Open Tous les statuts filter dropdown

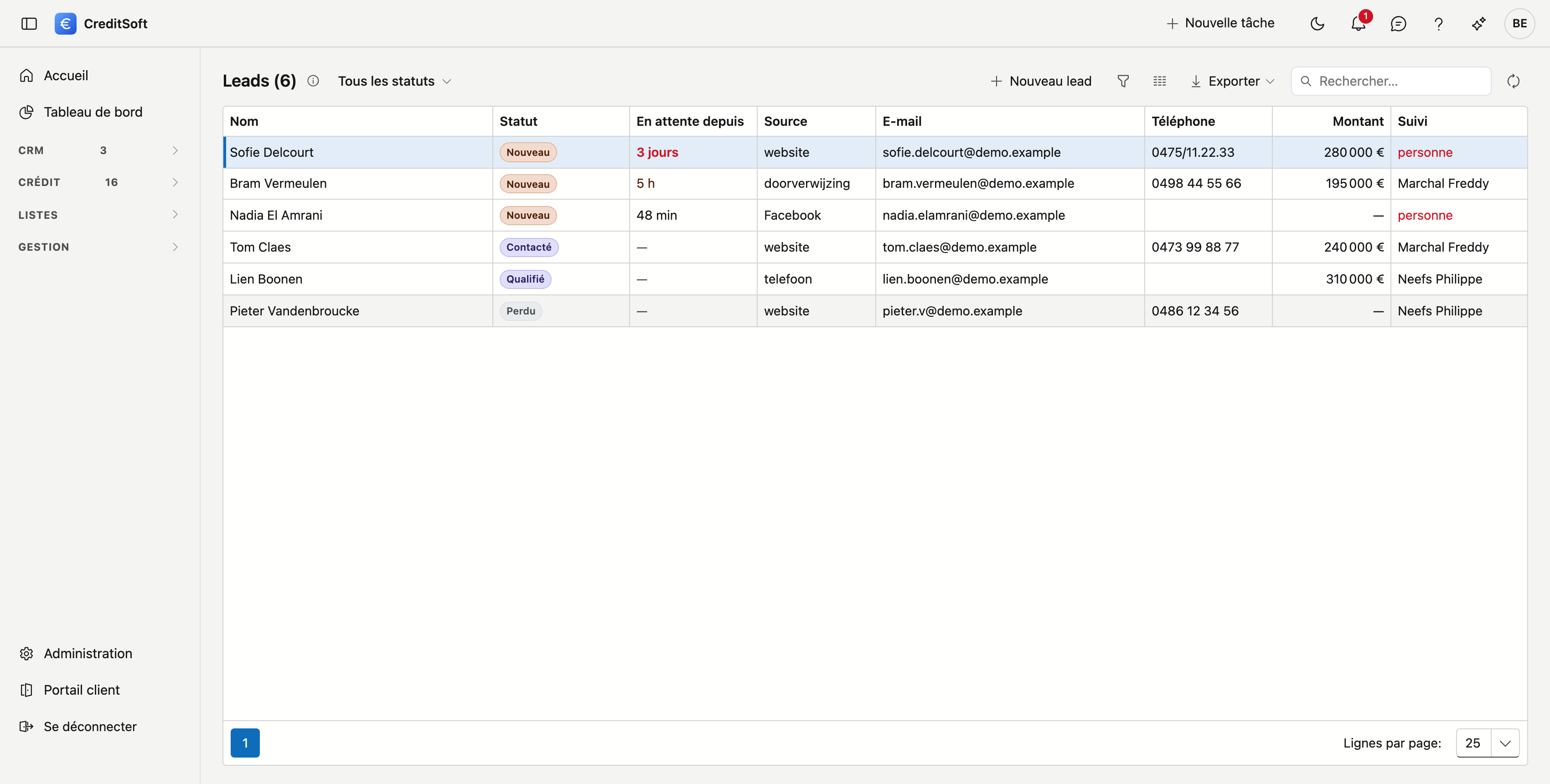(394, 81)
